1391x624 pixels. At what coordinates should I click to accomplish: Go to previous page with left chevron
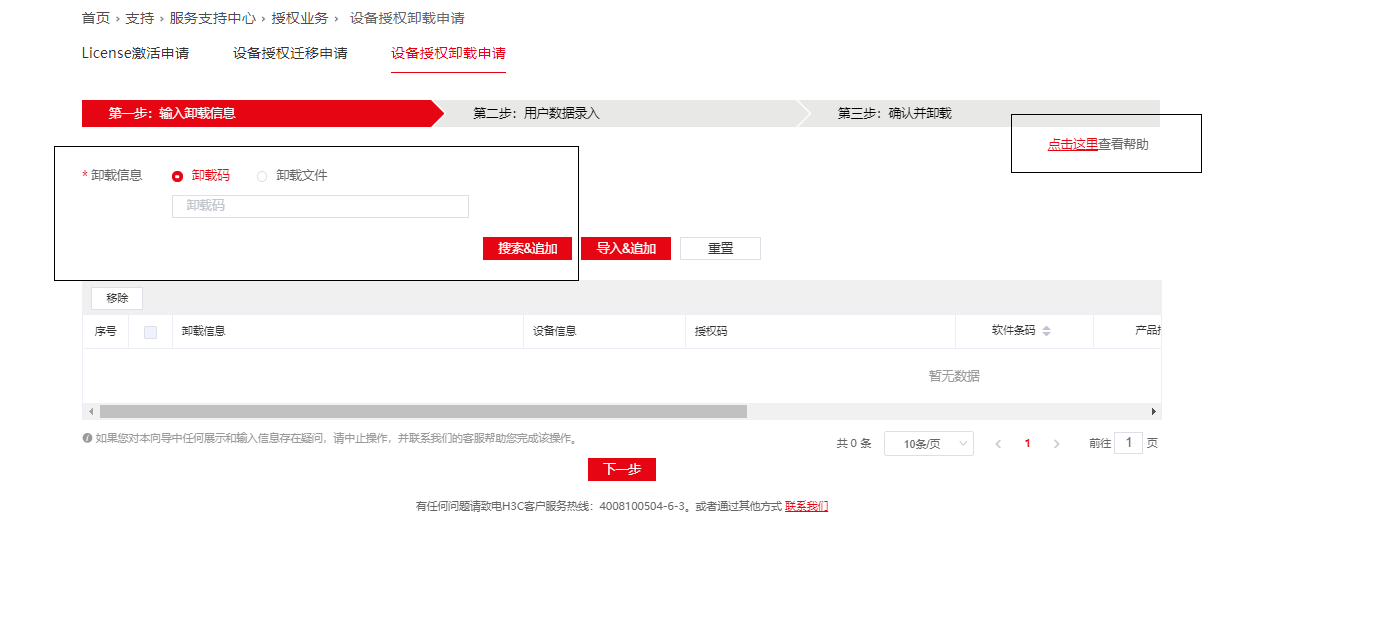tap(998, 444)
